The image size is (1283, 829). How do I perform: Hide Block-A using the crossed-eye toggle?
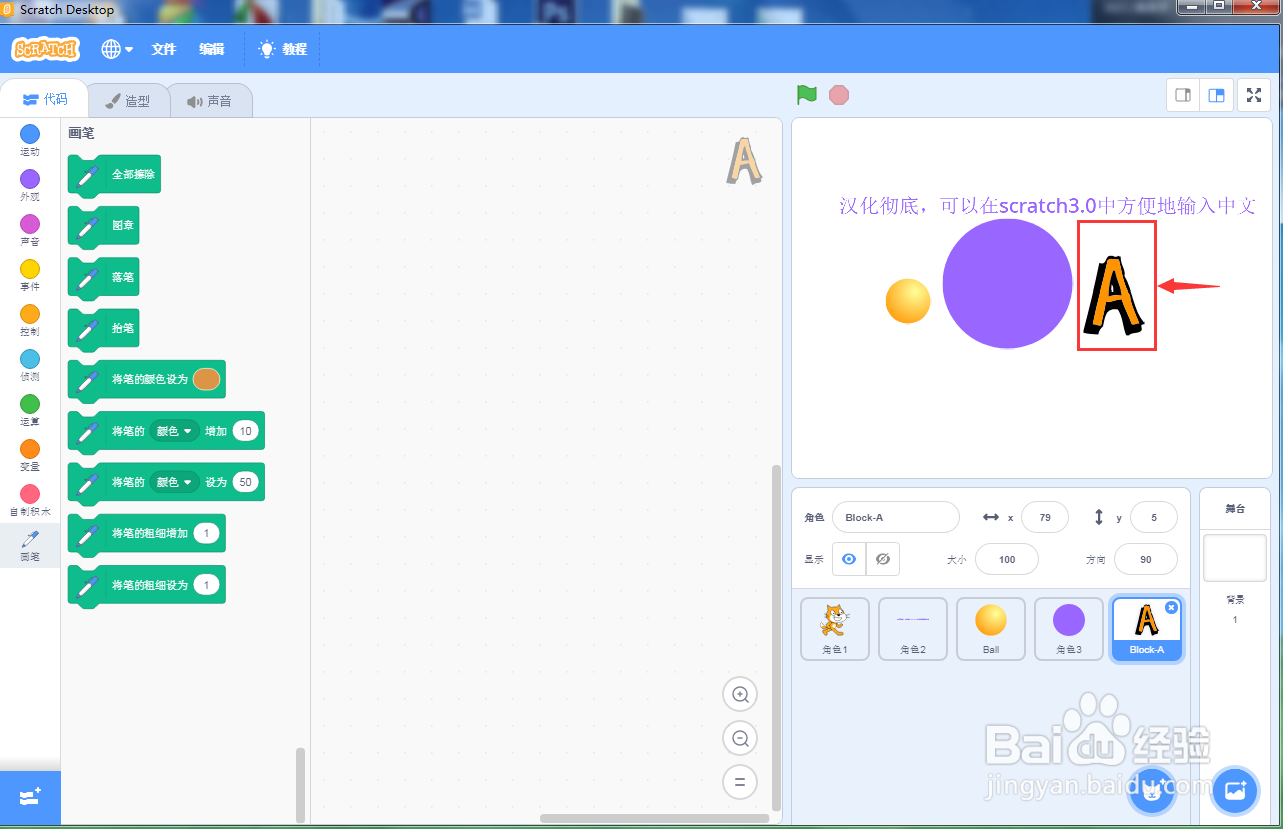[x=883, y=559]
